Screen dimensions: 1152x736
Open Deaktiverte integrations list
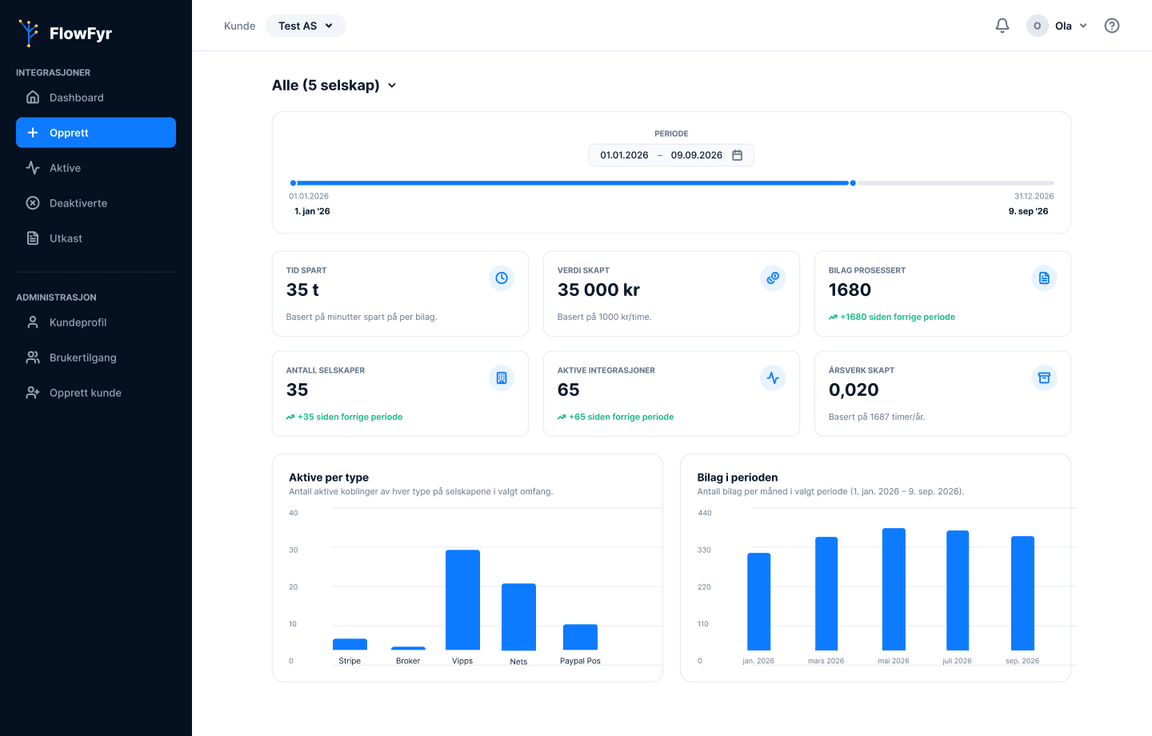[x=96, y=203]
